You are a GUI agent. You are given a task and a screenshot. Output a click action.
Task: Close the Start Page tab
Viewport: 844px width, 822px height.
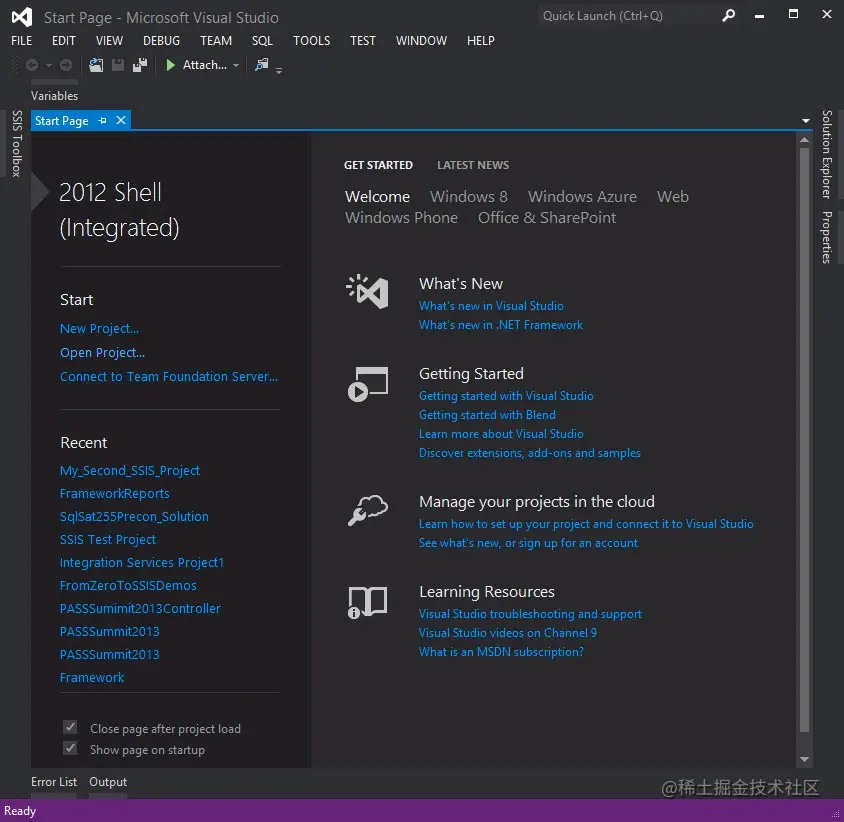click(121, 120)
